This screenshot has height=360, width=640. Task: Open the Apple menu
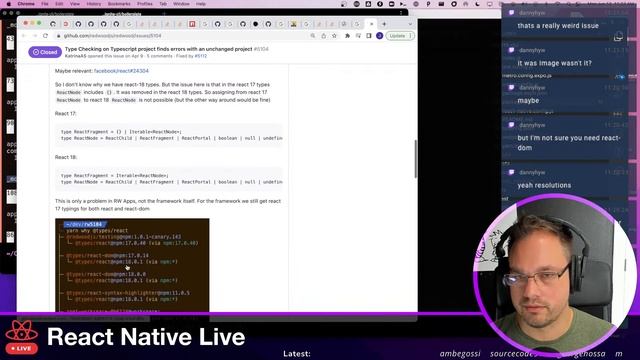tap(9, 4)
